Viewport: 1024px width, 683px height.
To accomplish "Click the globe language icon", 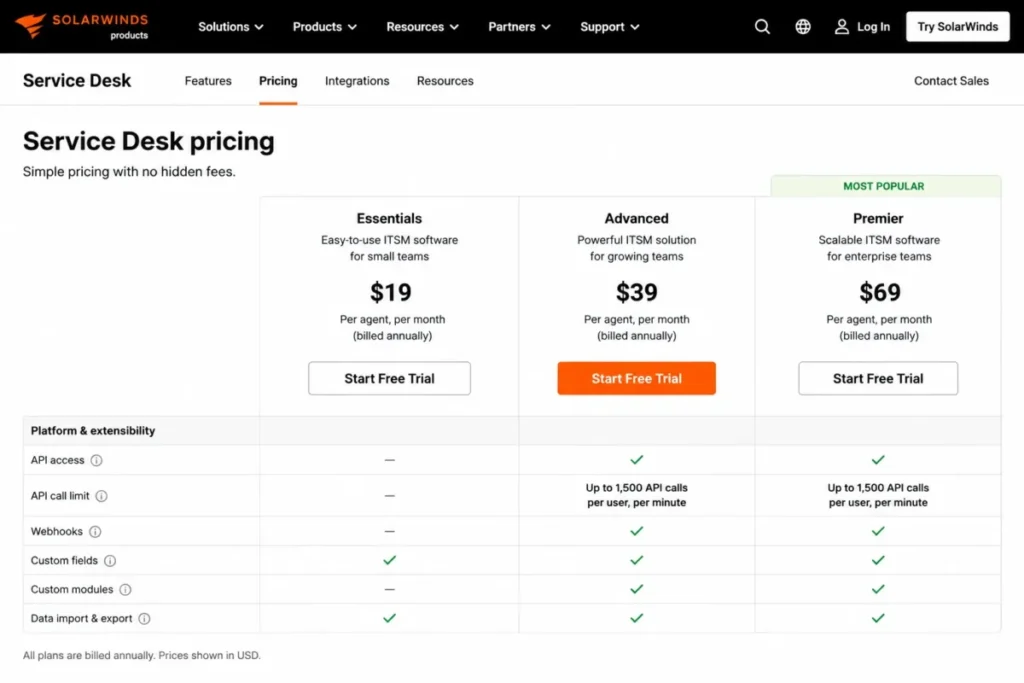I will pos(803,27).
